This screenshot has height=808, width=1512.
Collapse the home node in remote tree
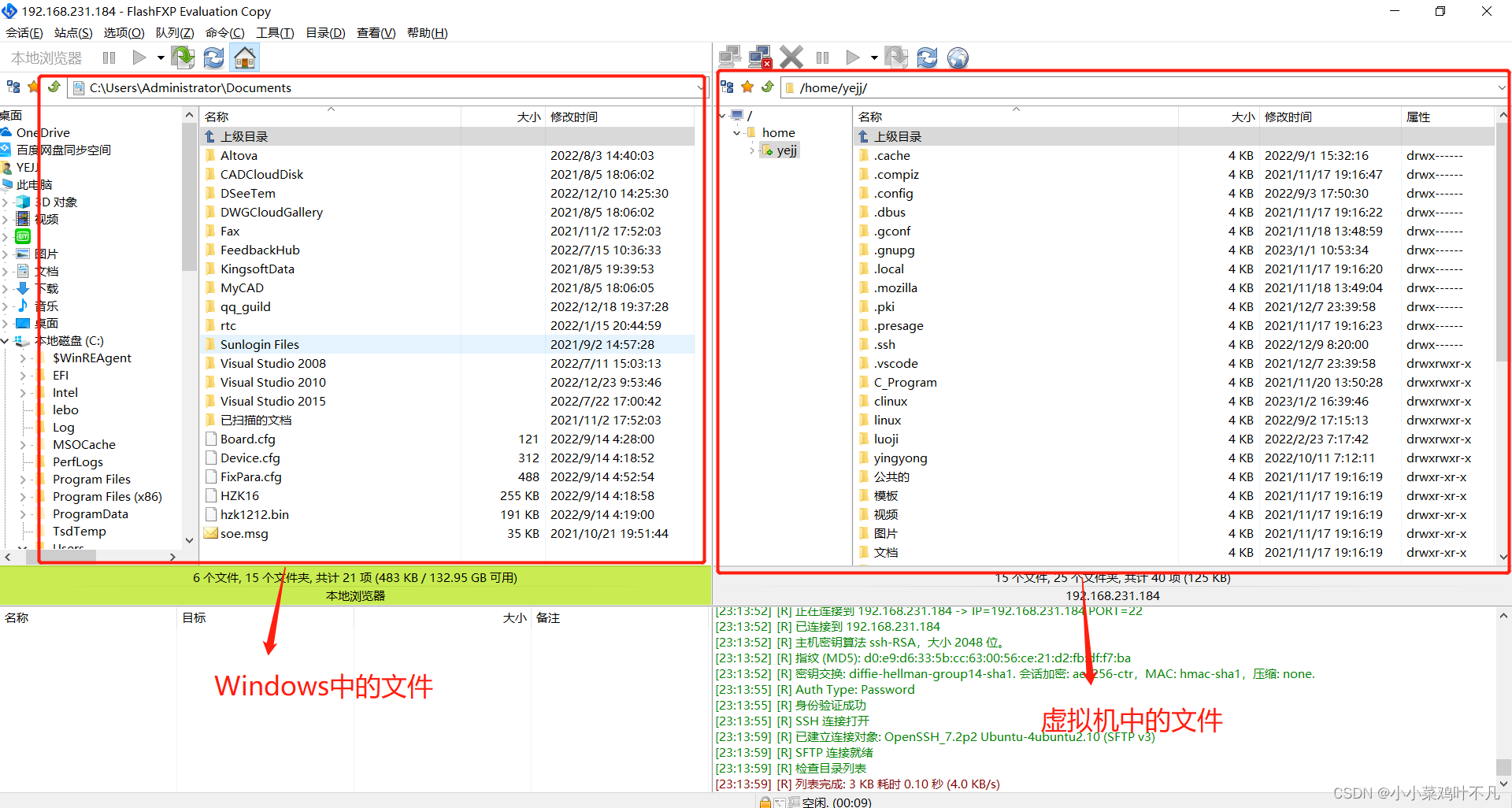tap(736, 133)
